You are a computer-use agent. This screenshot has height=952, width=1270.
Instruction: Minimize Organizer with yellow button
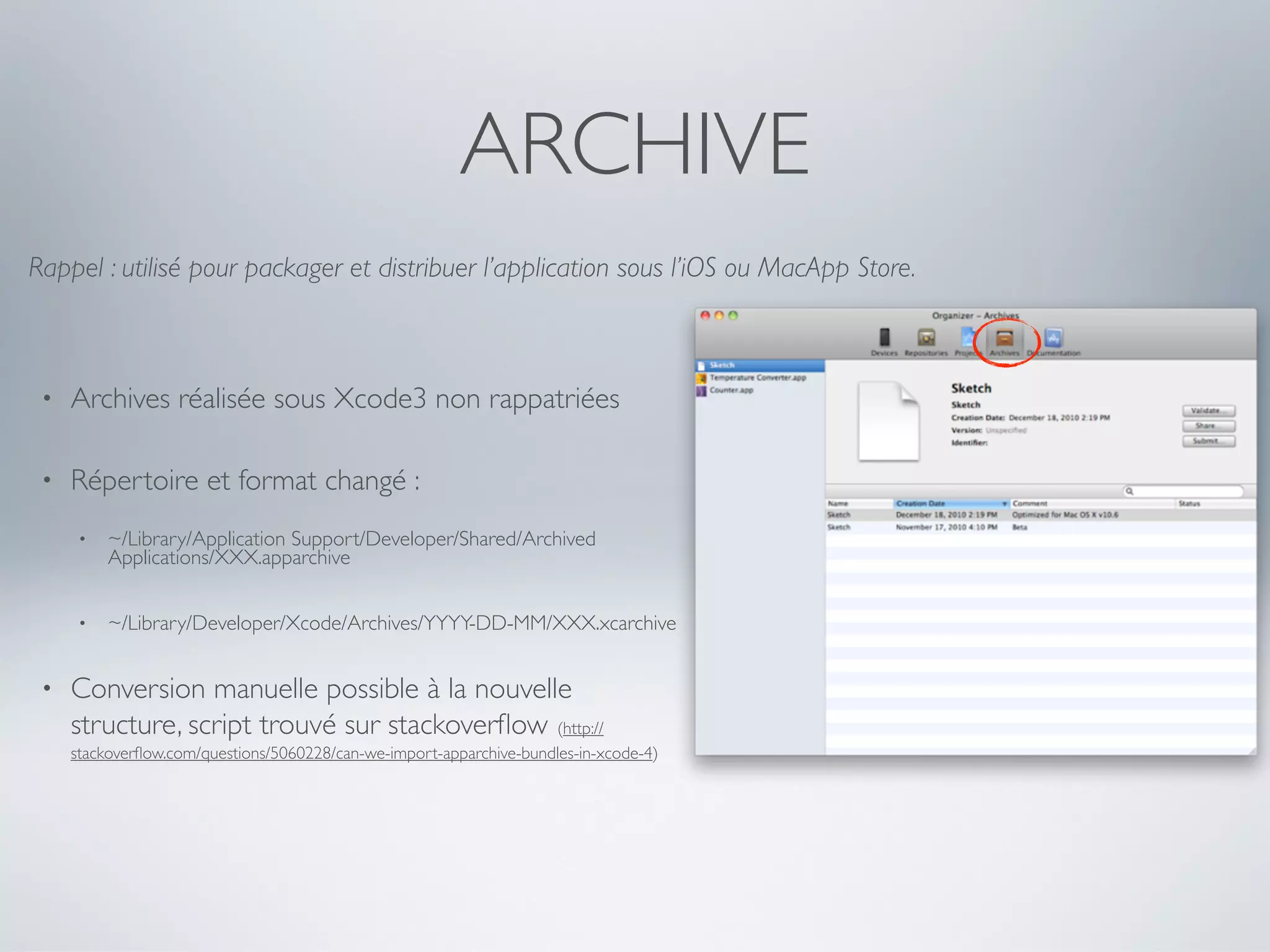tap(719, 315)
